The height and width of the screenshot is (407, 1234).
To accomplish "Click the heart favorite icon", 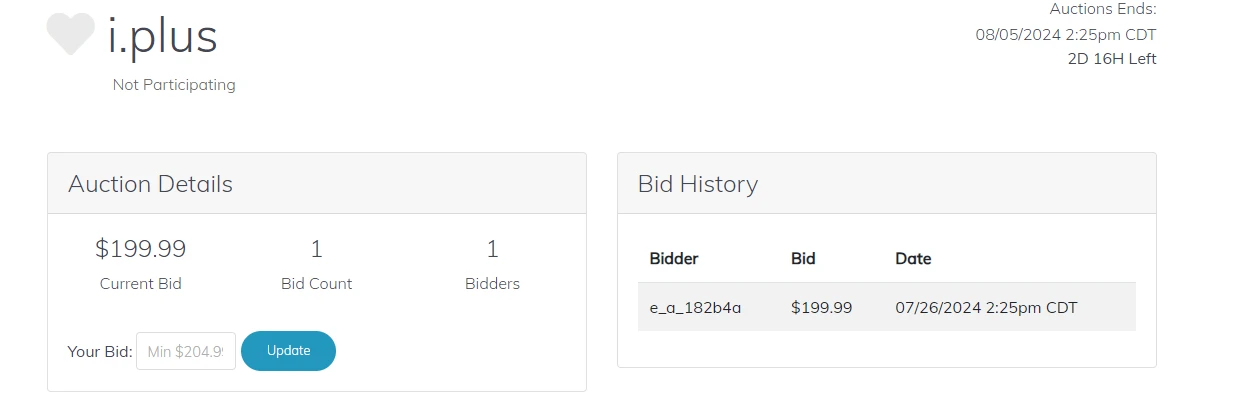I will pos(70,35).
